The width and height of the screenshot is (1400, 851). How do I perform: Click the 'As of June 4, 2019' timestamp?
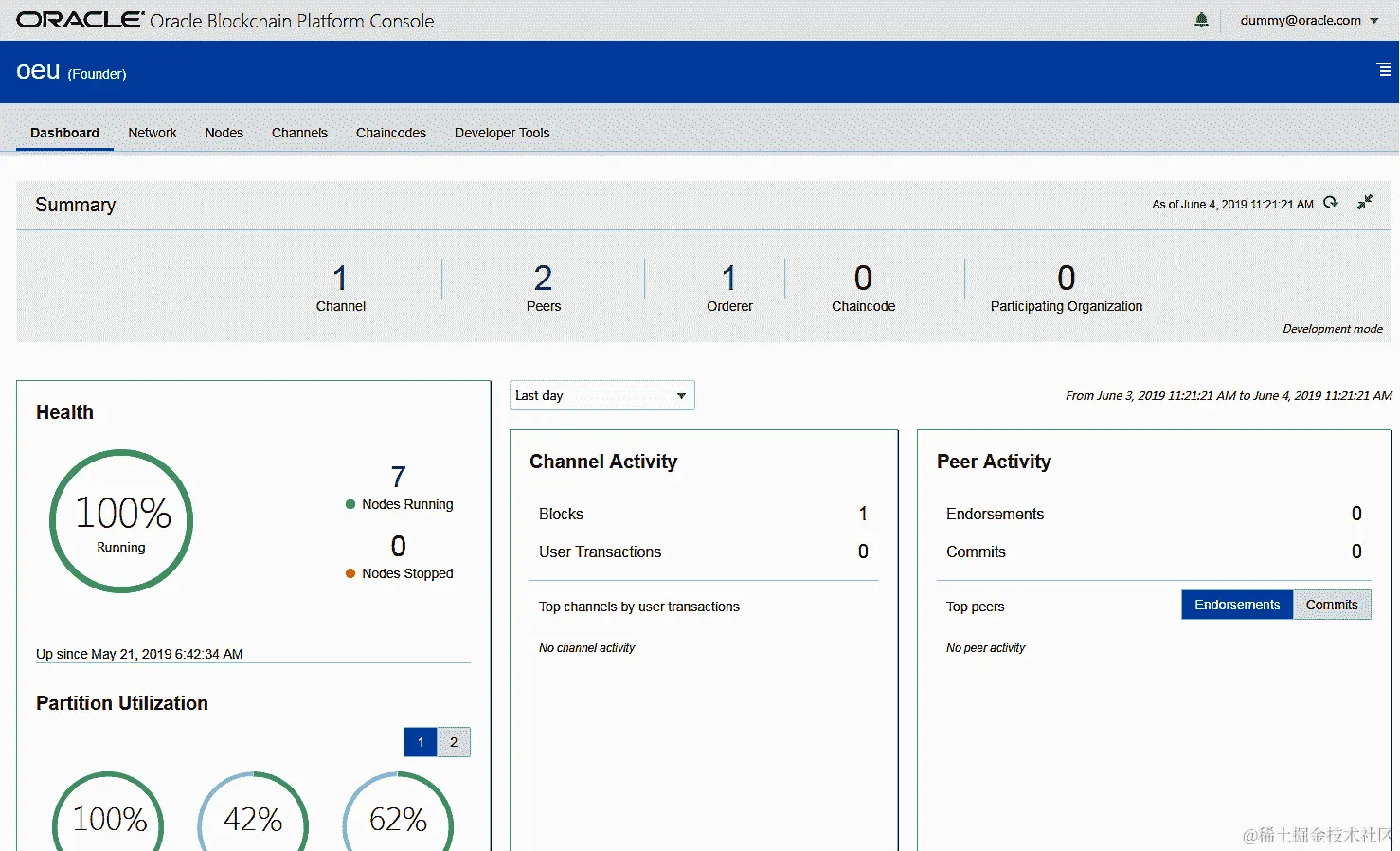click(x=1232, y=204)
